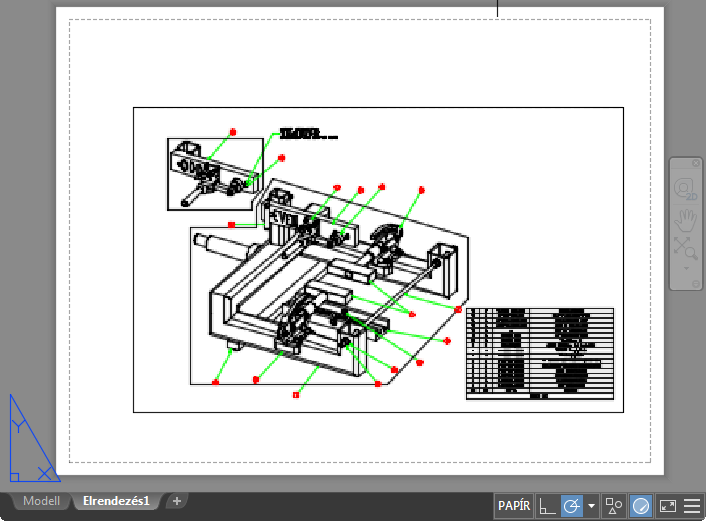Image resolution: width=706 pixels, height=521 pixels.
Task: Click the bold title text beside the detail view
Action: [308, 134]
